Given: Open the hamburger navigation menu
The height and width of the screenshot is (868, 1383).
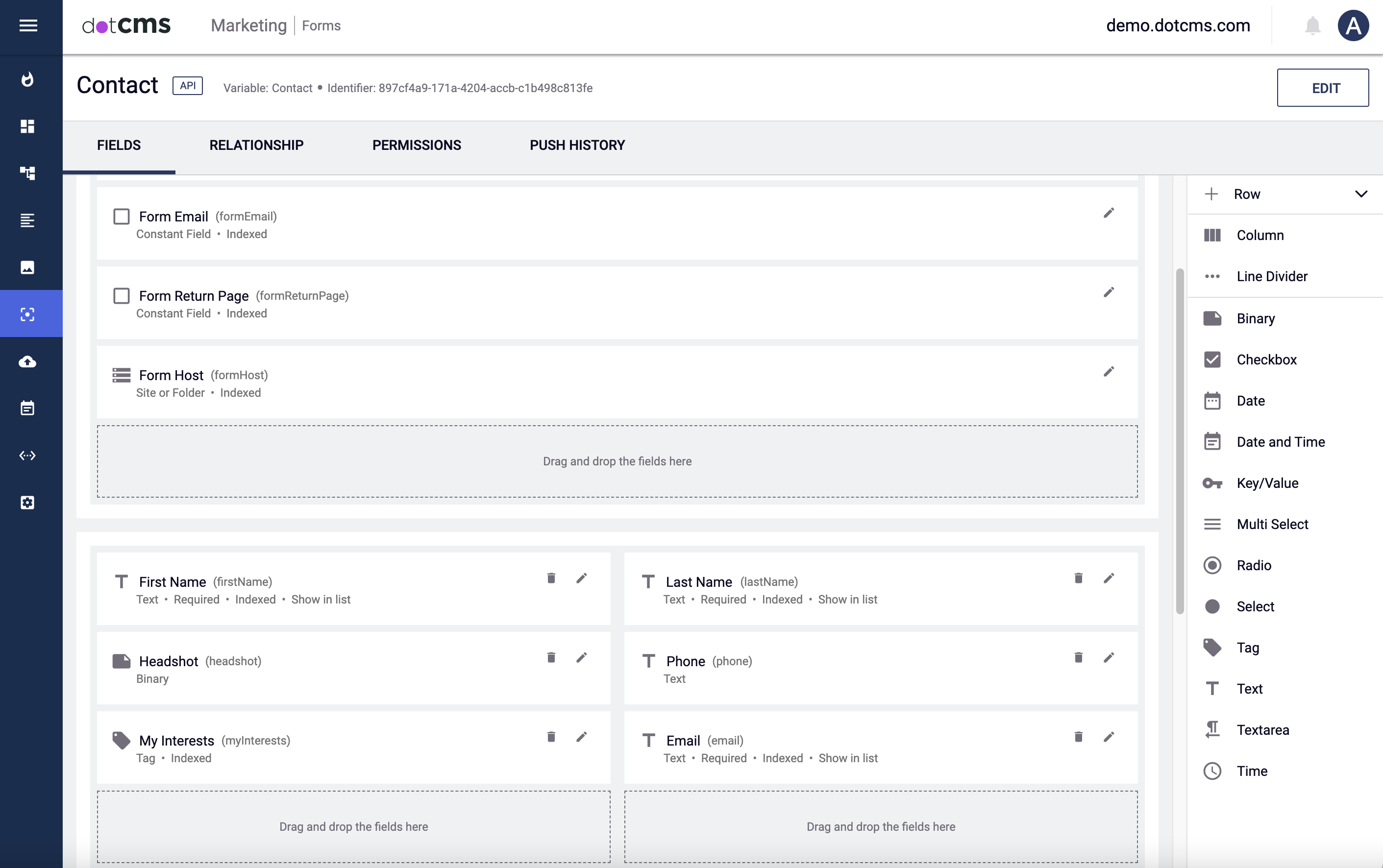Looking at the screenshot, I should click(28, 25).
